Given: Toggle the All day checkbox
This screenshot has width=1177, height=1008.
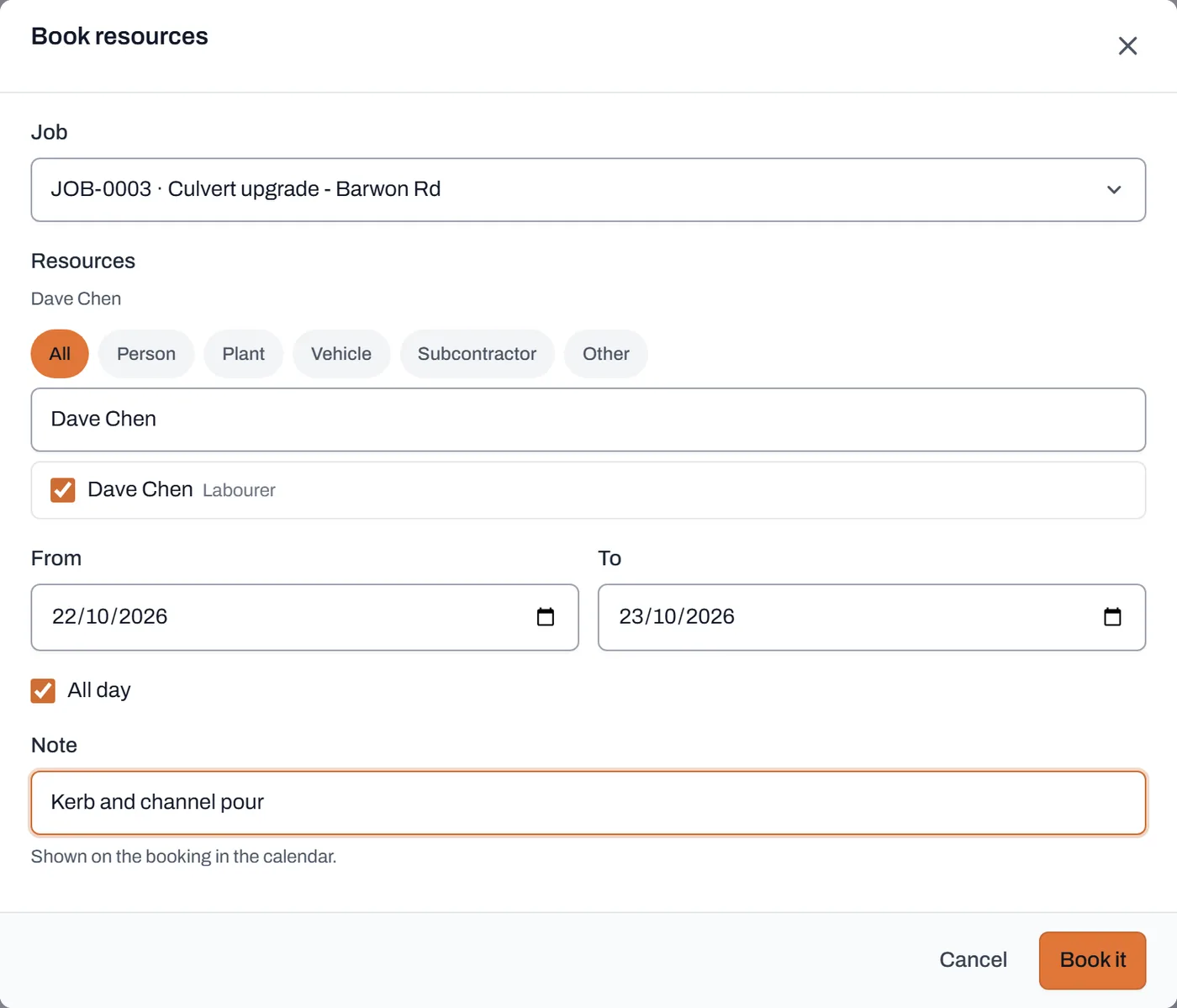Looking at the screenshot, I should pos(43,690).
